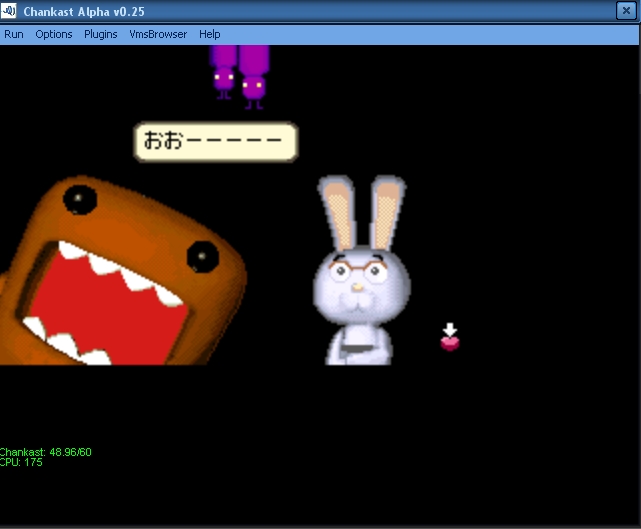Screen dimensions: 641x529
Task: Click the white down-arrow cursor above pink gem
Action: [450, 330]
